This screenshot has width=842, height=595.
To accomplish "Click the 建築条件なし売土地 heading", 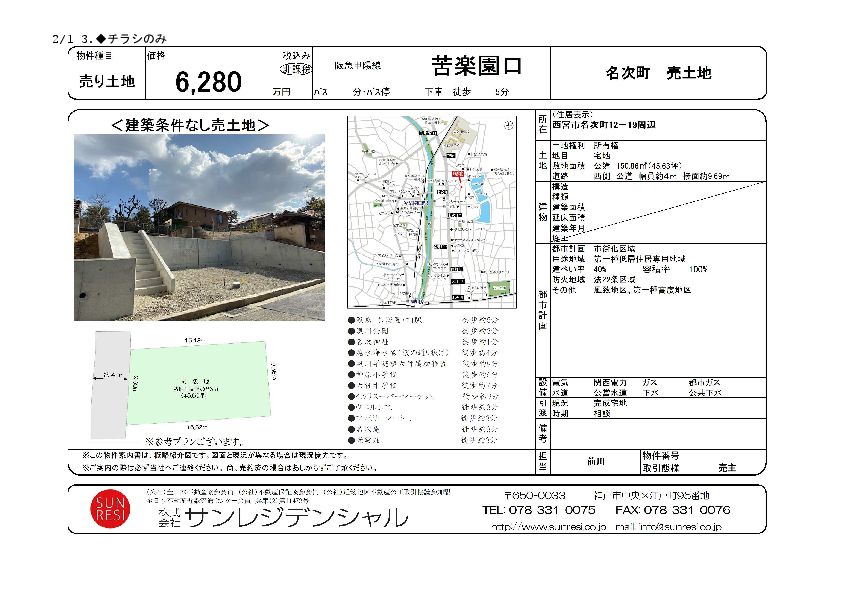I will point(190,125).
